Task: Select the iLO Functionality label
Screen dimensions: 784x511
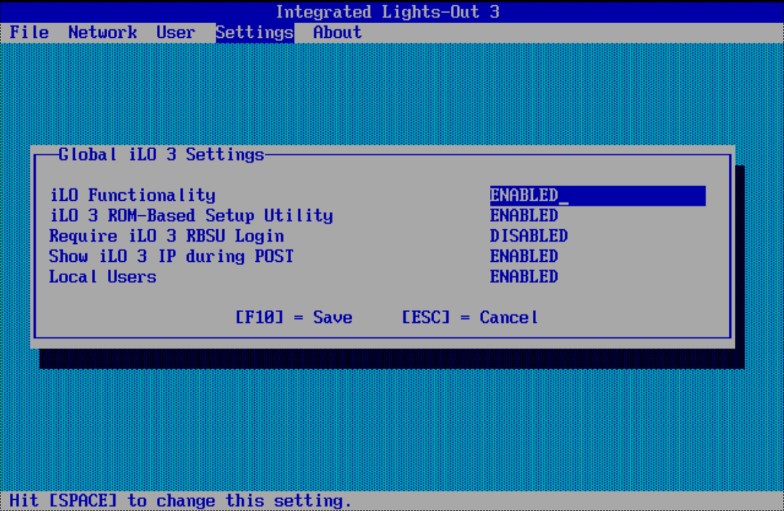Action: click(x=132, y=196)
